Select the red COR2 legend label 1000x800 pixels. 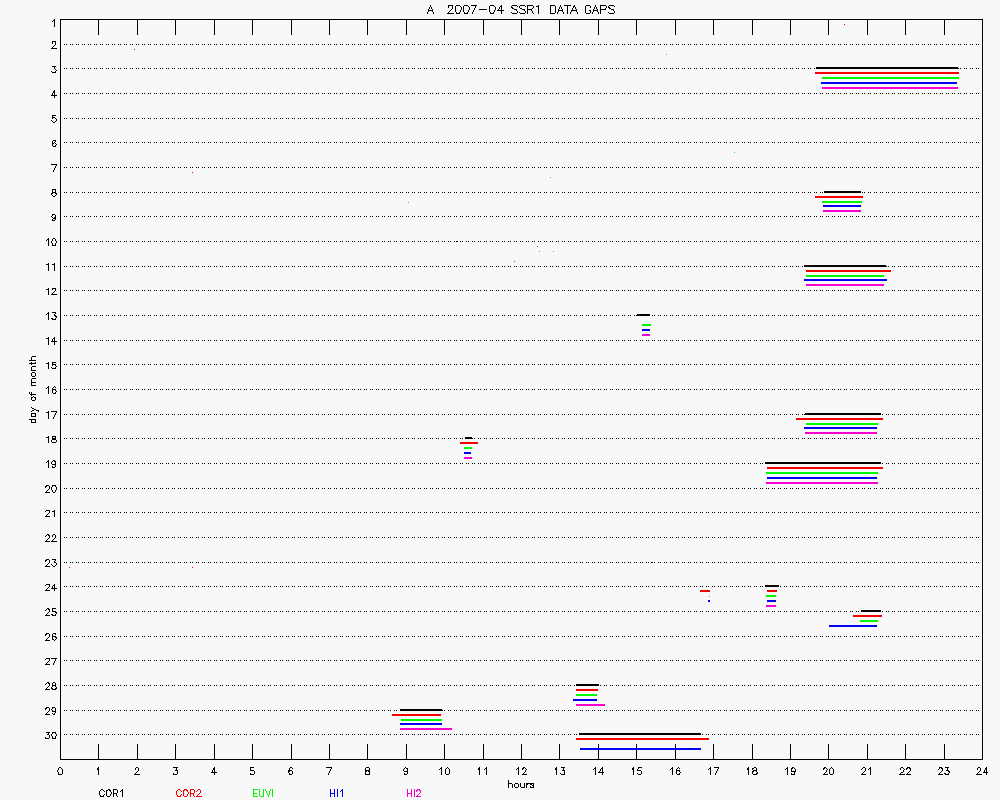click(x=188, y=793)
